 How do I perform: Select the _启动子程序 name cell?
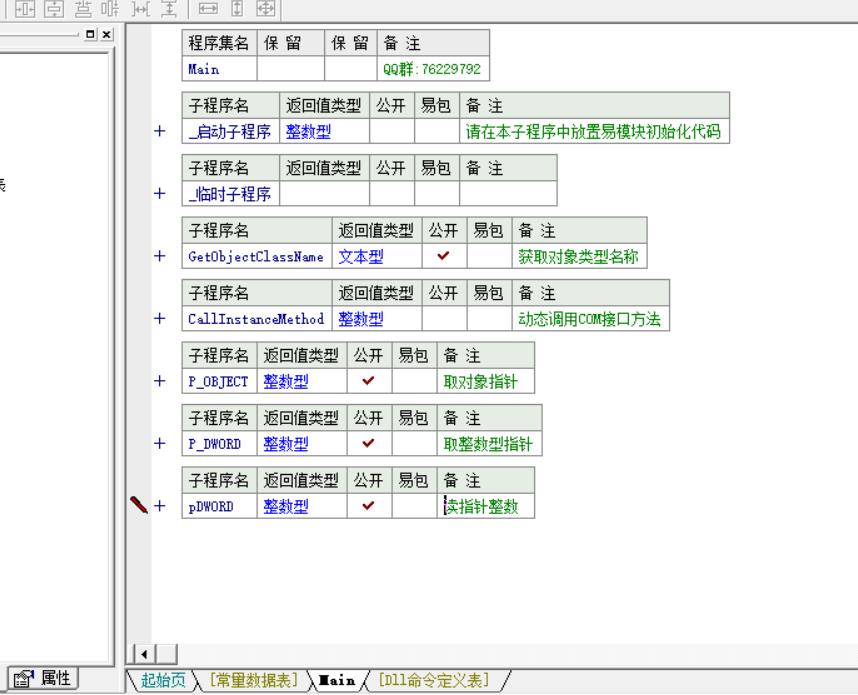click(x=230, y=131)
